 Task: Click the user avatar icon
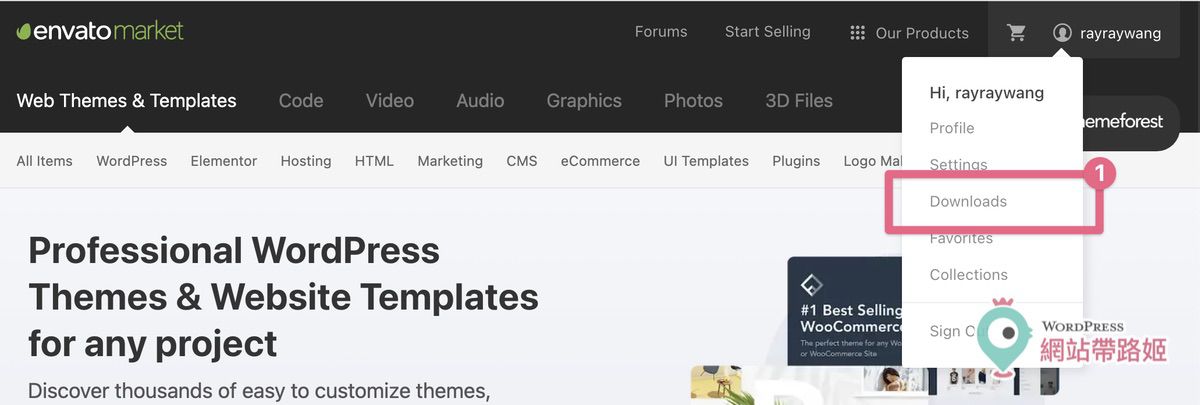(x=1062, y=33)
